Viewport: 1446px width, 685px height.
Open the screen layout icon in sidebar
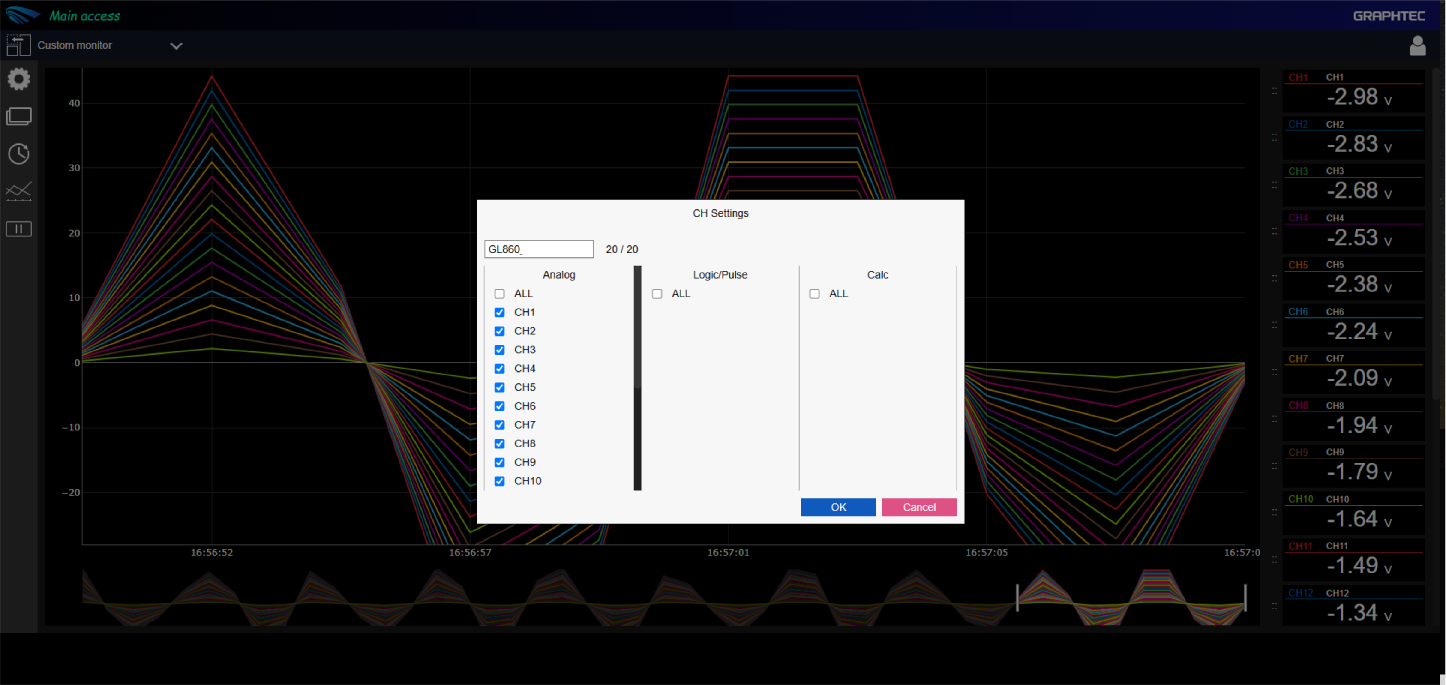(x=18, y=116)
